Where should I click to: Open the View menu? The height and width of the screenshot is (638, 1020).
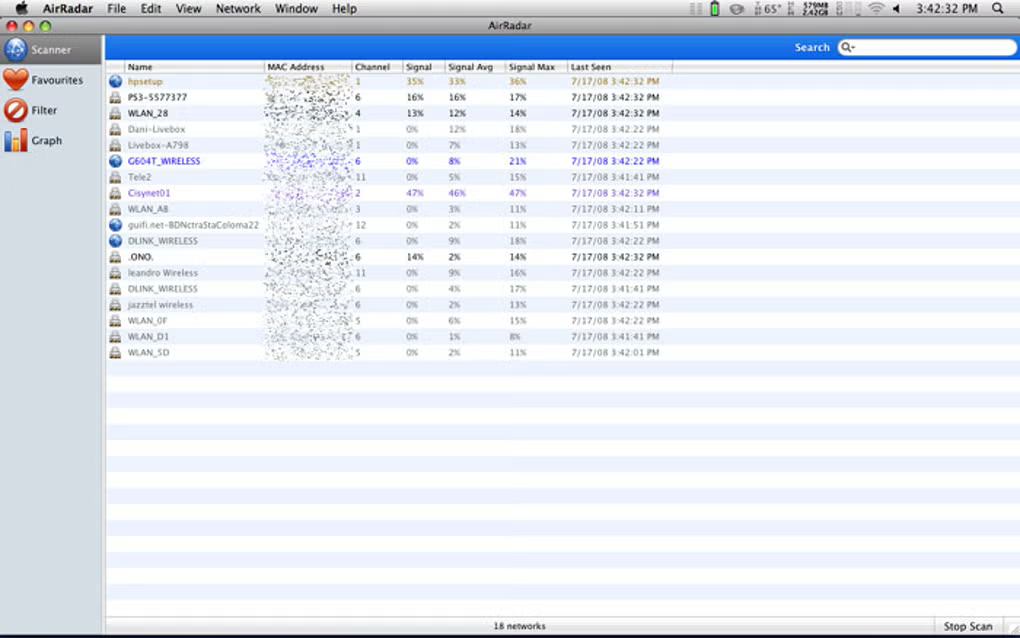click(x=188, y=8)
